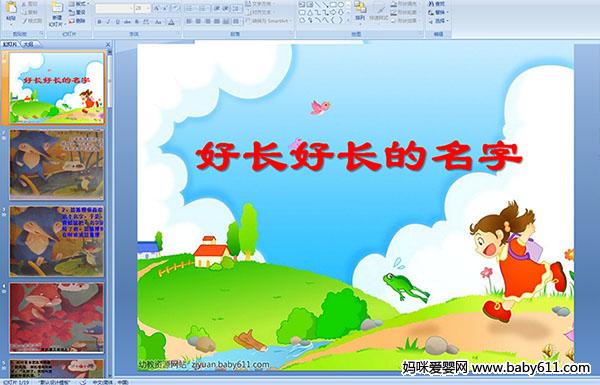Select the rectangle shape in shapes gallery

(x=334, y=5)
